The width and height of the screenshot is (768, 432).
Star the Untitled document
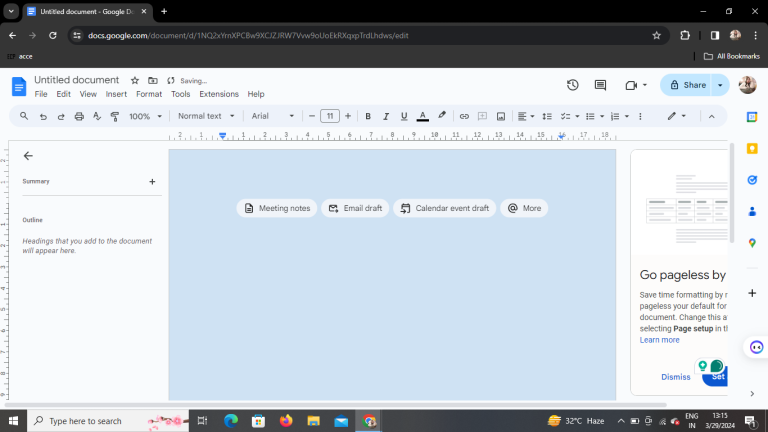click(135, 80)
